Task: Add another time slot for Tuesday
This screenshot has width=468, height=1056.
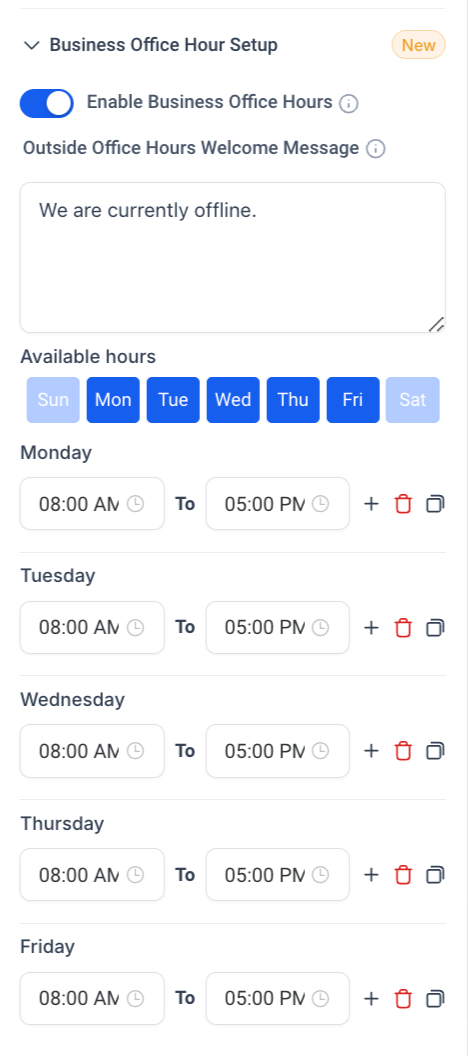Action: (x=371, y=628)
